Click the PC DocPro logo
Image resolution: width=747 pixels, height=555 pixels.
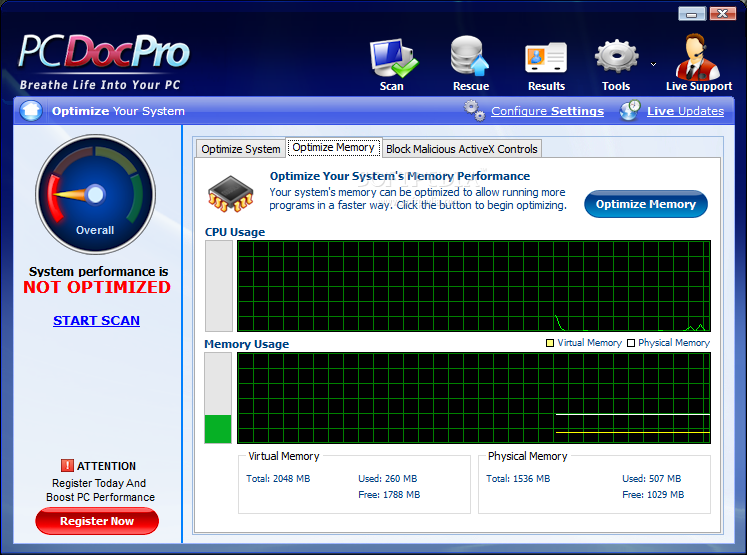[x=104, y=61]
